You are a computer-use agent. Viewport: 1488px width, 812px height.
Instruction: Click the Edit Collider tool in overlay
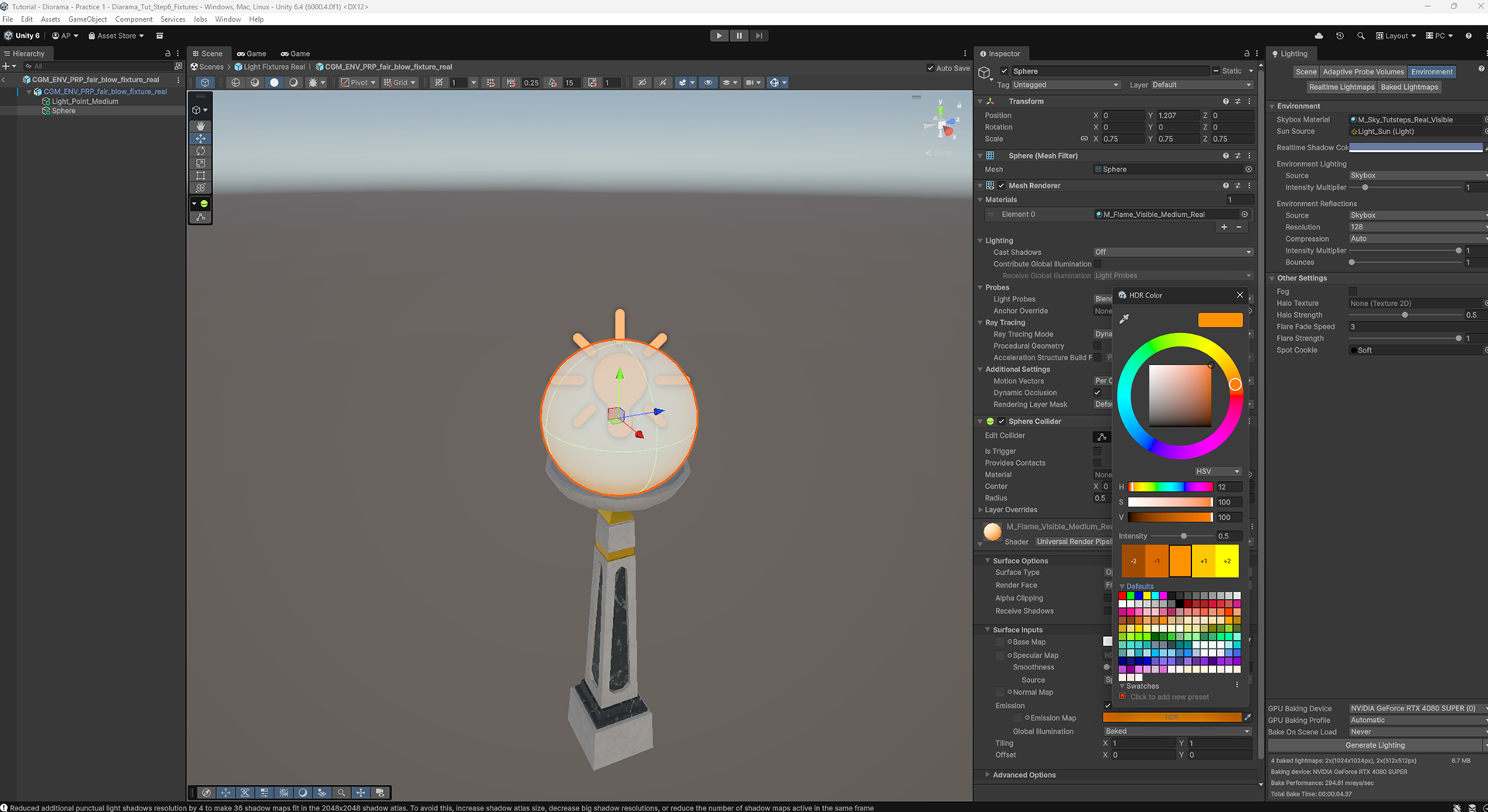pyautogui.click(x=201, y=217)
